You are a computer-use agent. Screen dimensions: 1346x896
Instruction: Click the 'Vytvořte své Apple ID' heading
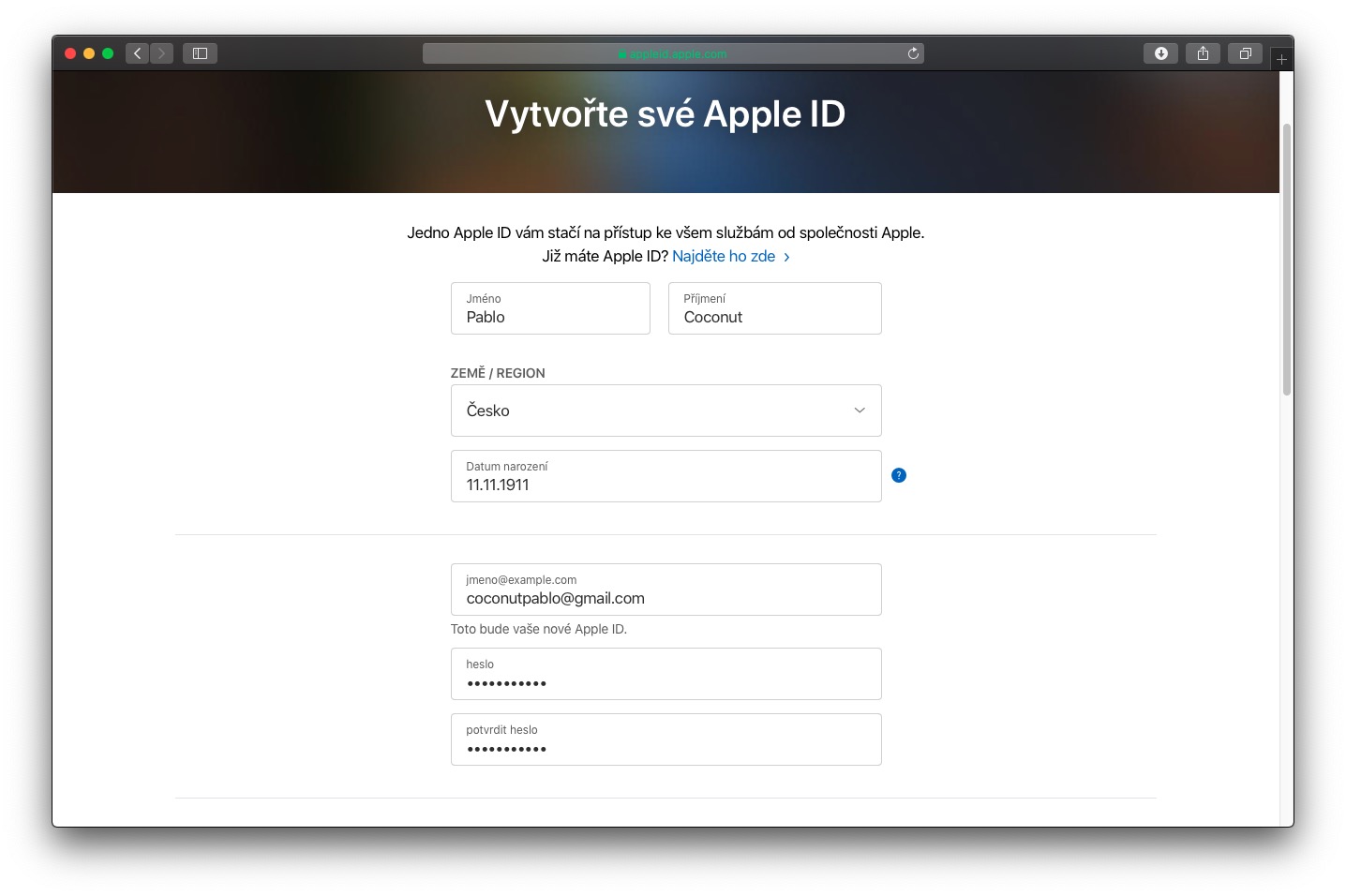coord(666,114)
